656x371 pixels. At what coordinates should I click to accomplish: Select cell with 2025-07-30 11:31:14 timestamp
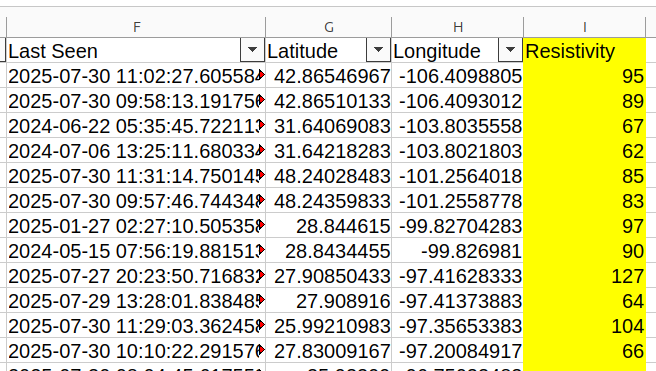pyautogui.click(x=136, y=176)
